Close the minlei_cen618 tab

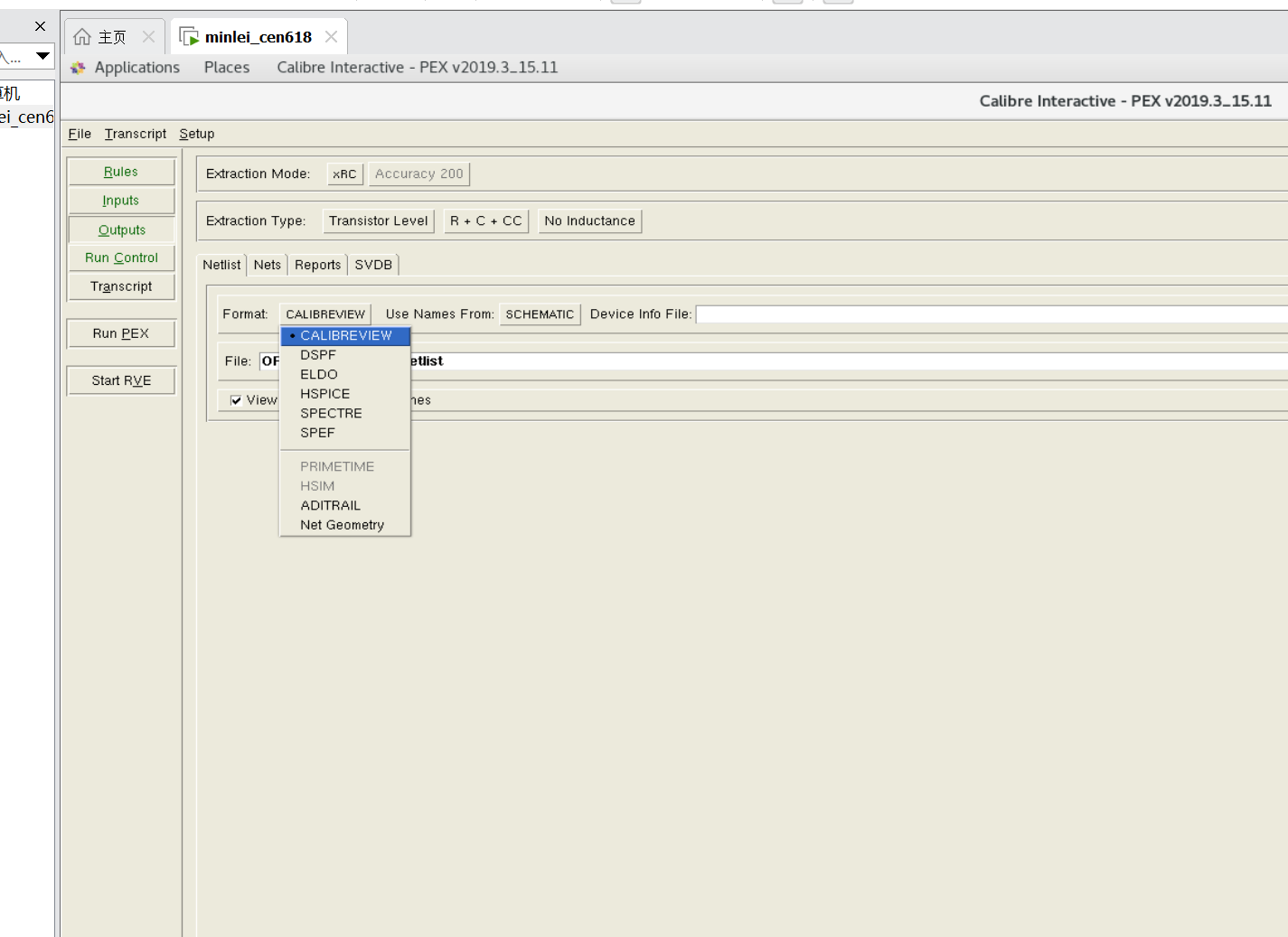(331, 37)
